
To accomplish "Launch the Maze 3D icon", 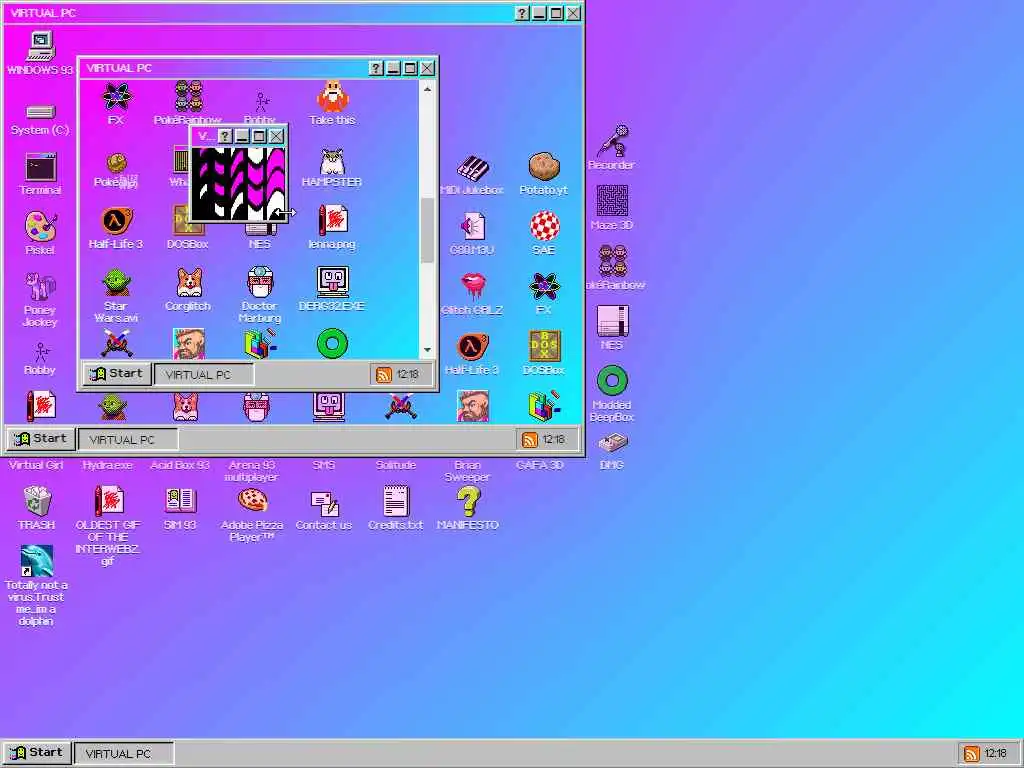I will point(612,200).
